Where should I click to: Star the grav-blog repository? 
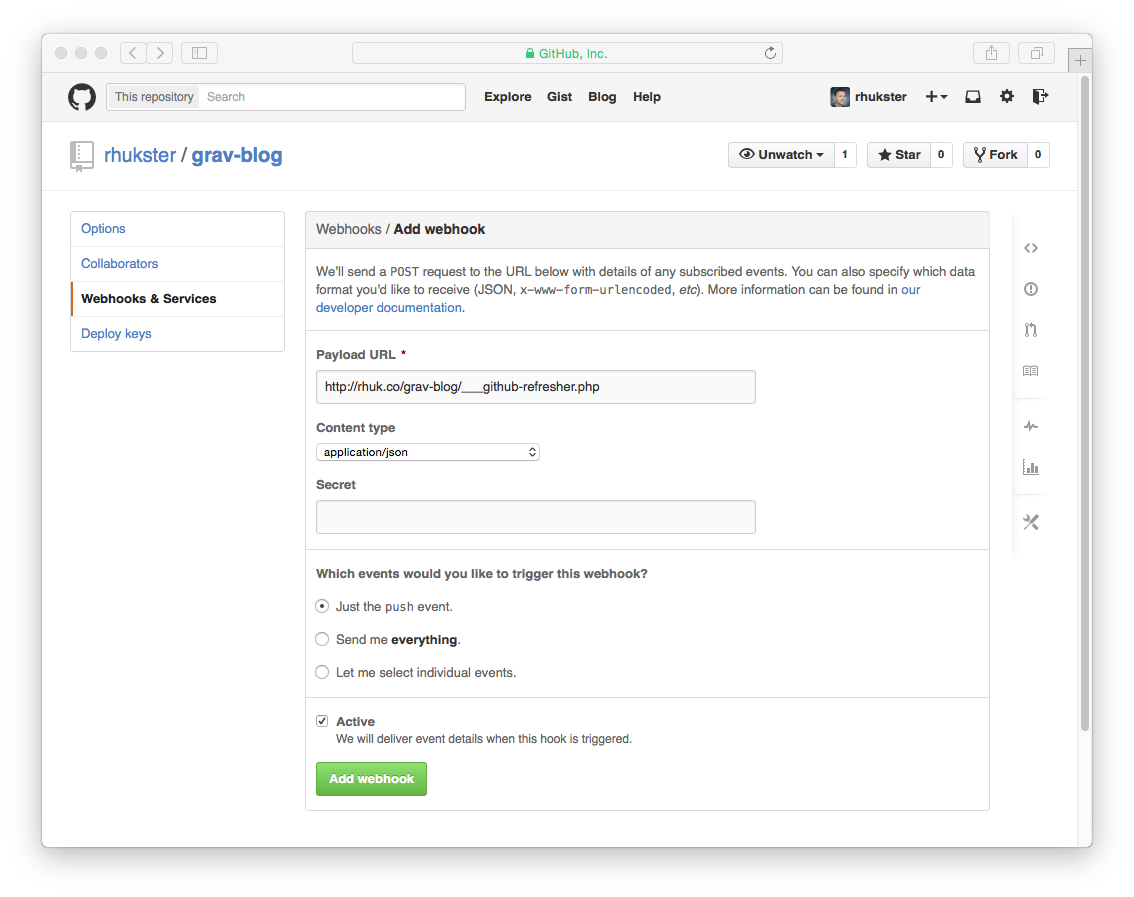899,155
